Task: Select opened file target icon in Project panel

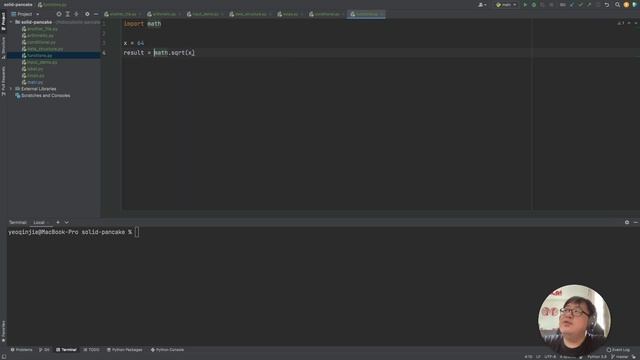Action: point(59,14)
